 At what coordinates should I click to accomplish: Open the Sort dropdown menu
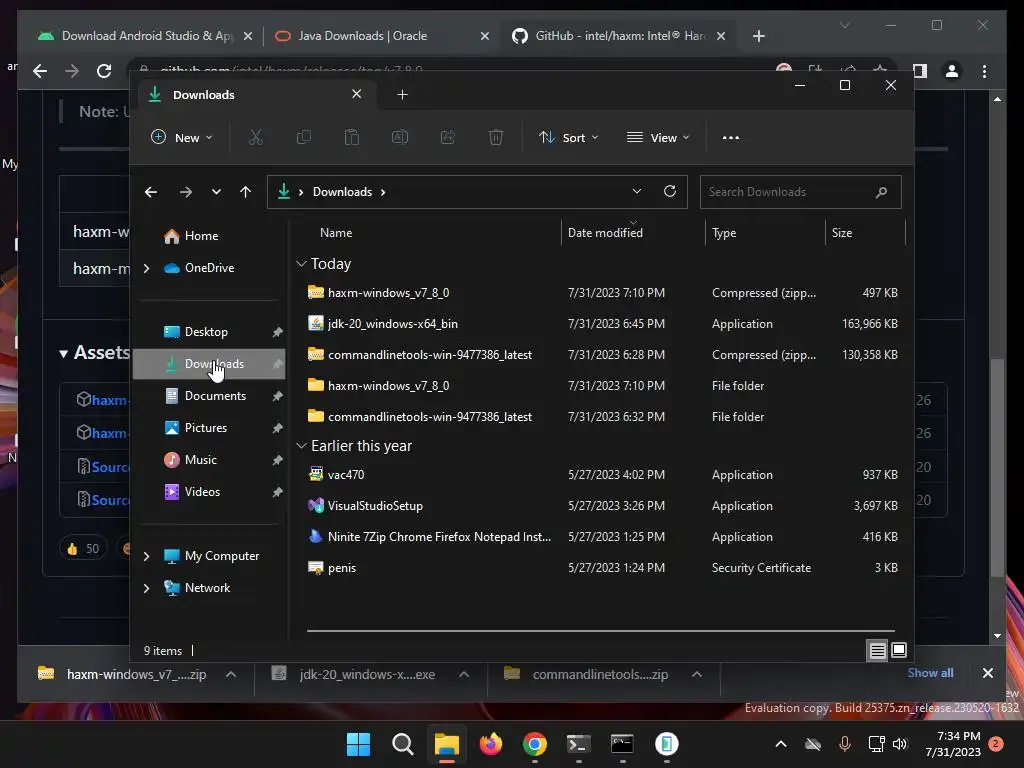569,138
